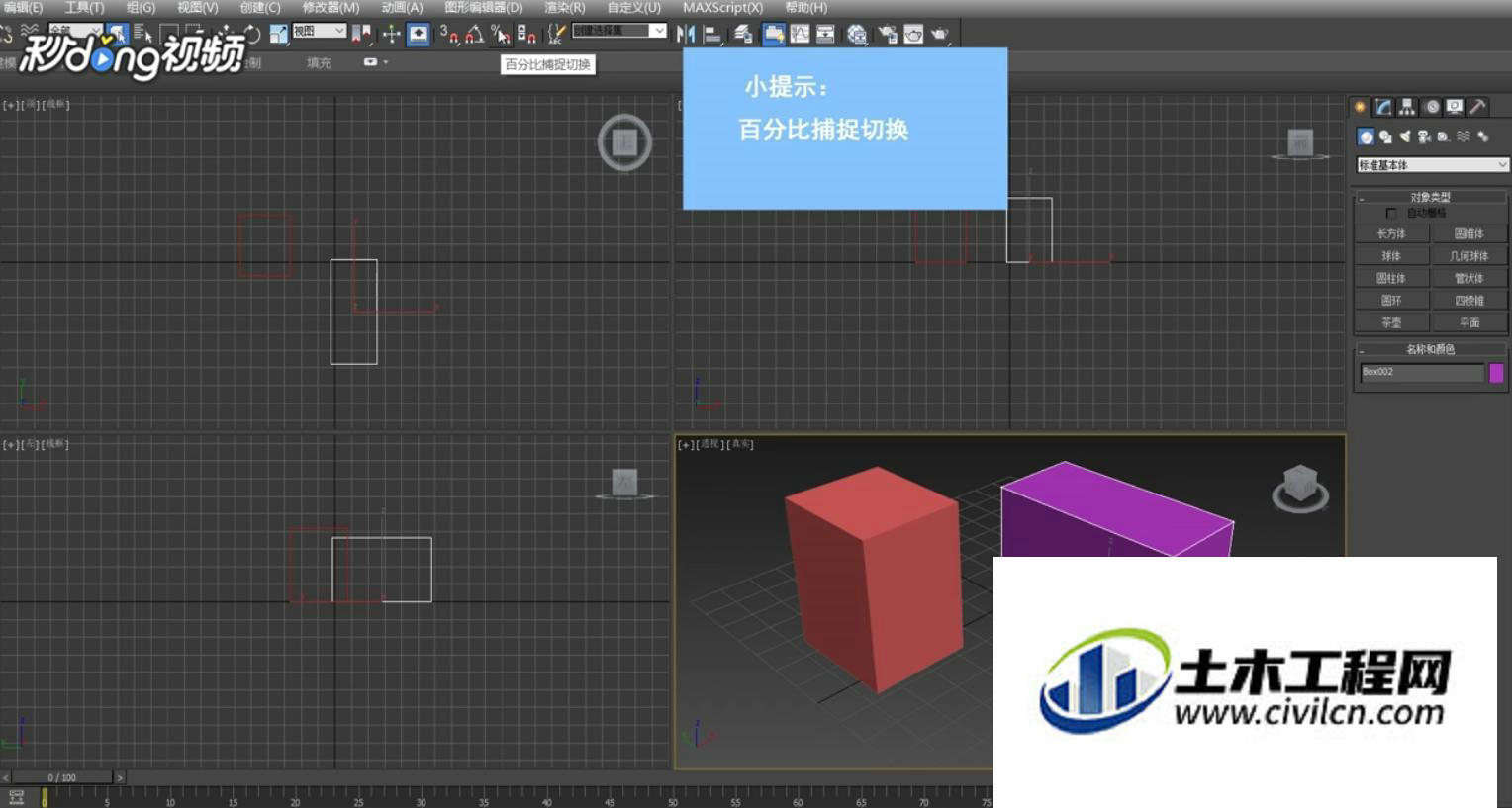Open Select by Name dialog
This screenshot has height=808, width=1512.
[x=142, y=34]
